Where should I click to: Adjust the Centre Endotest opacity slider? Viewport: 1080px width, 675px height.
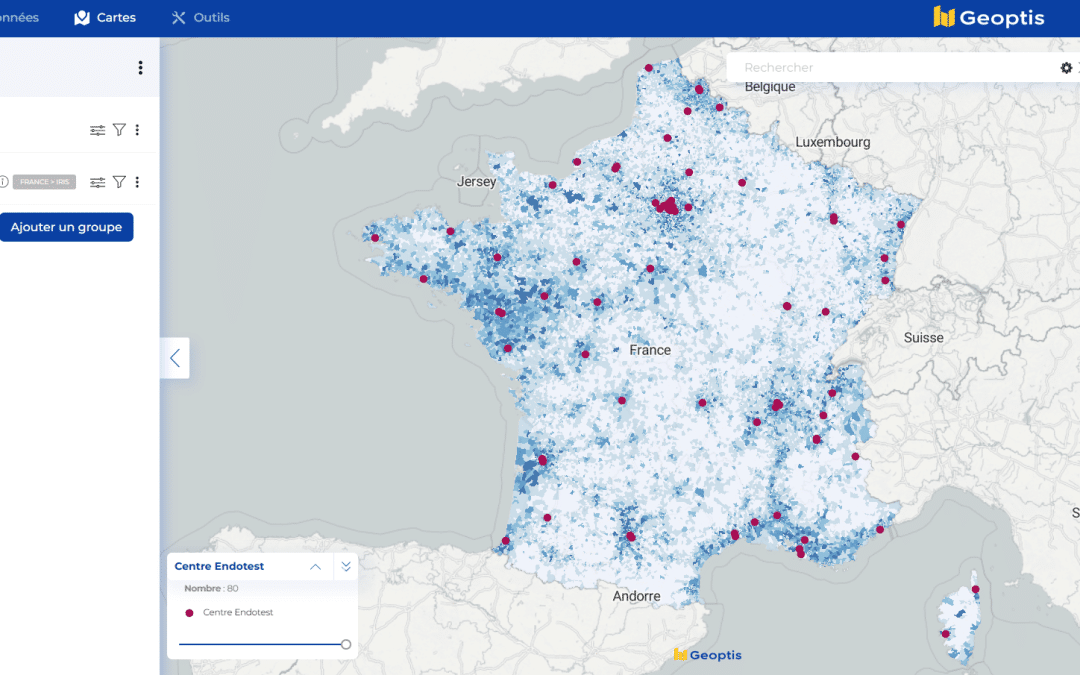[346, 645]
